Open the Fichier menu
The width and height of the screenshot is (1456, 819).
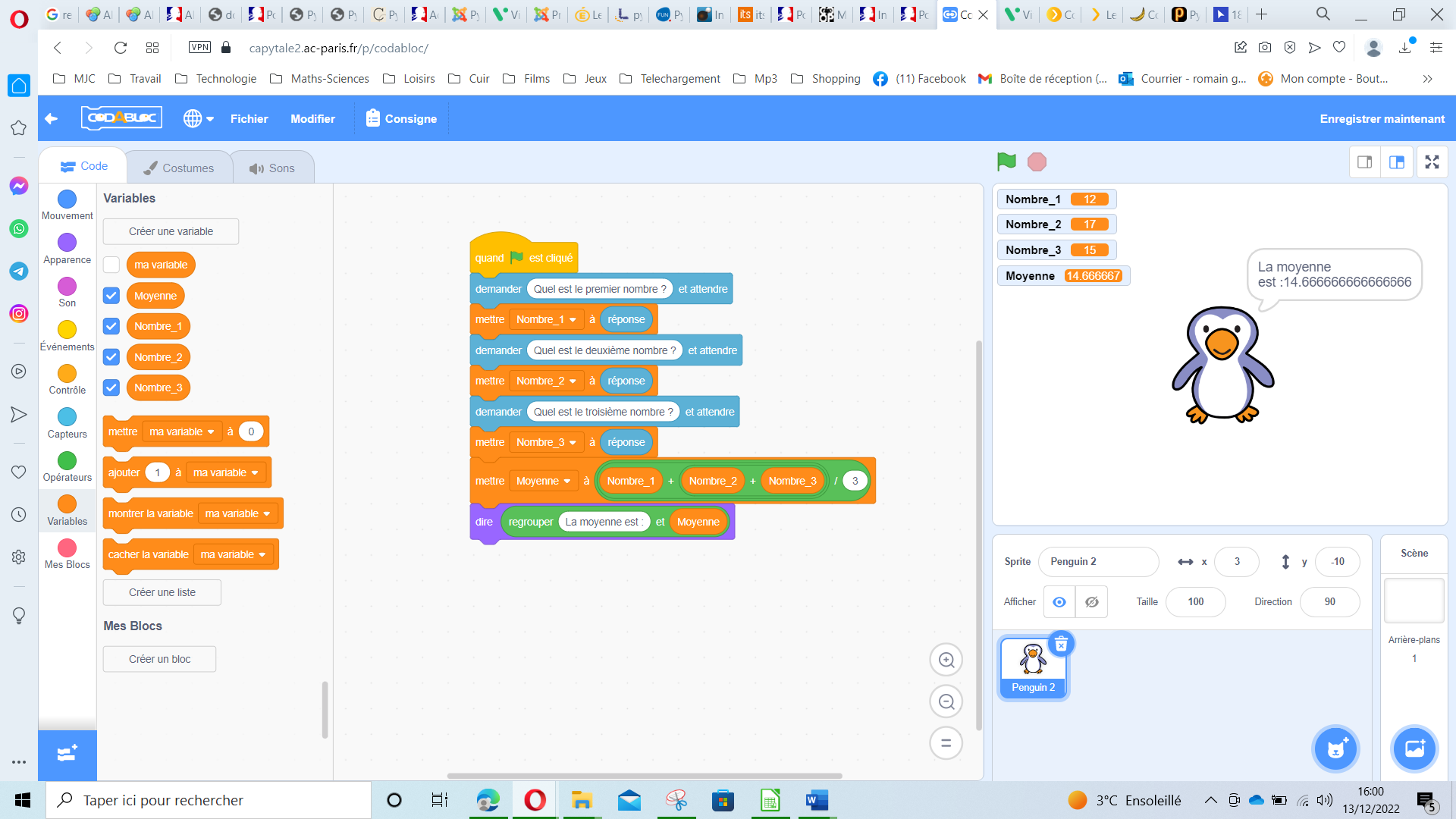(249, 119)
